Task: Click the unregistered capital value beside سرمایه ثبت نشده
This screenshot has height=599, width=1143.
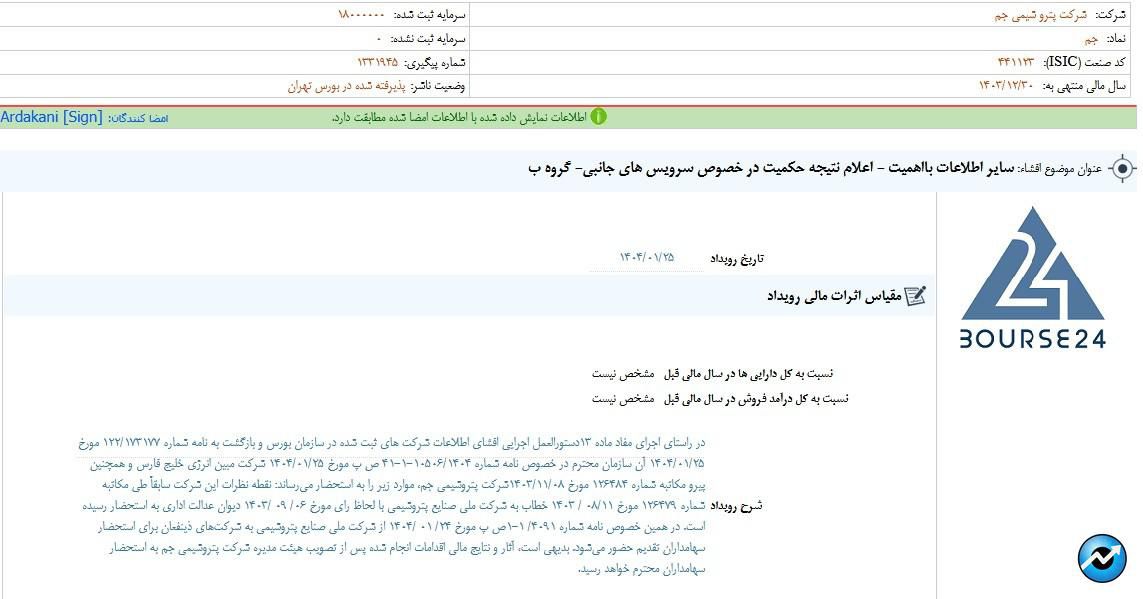Action: click(379, 39)
